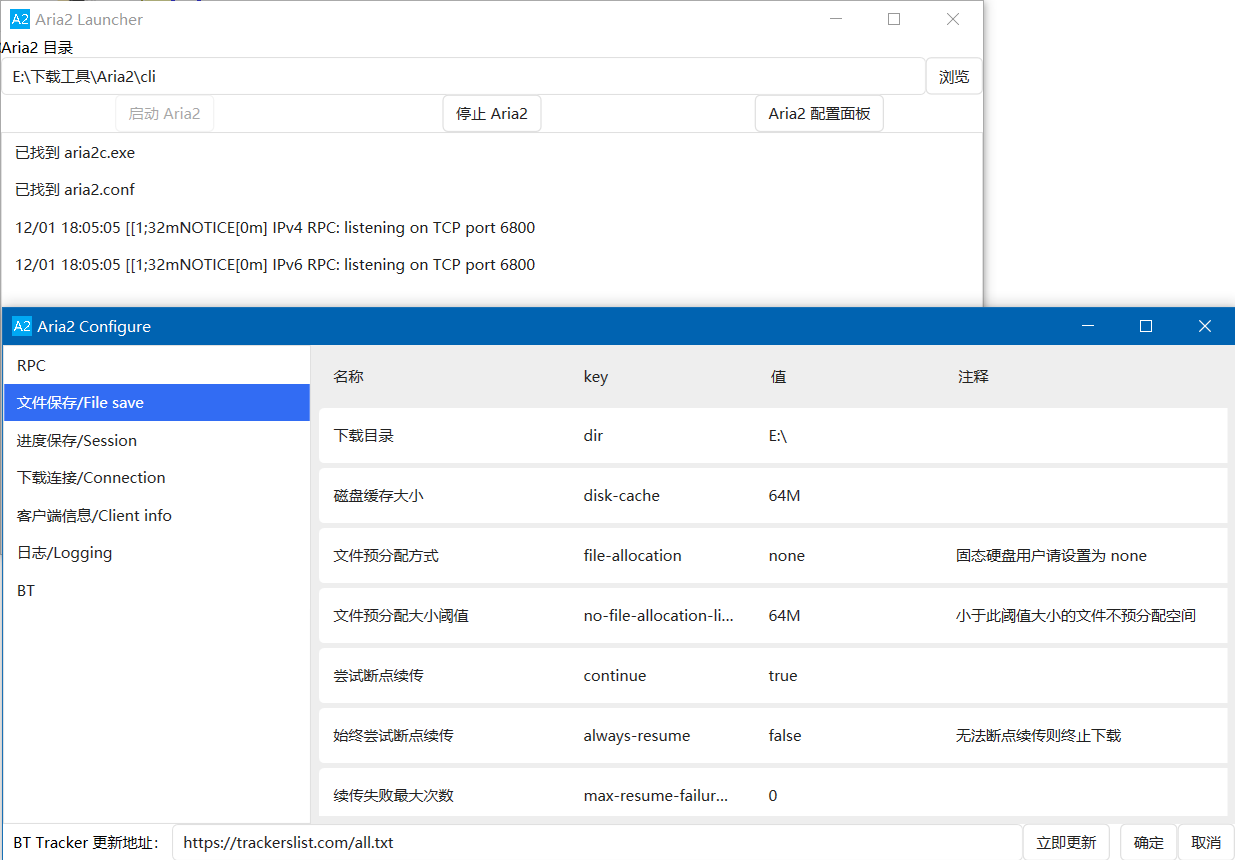Click the A2 icon in Aria2 Configure title bar
This screenshot has height=860, width=1235.
pyautogui.click(x=22, y=326)
